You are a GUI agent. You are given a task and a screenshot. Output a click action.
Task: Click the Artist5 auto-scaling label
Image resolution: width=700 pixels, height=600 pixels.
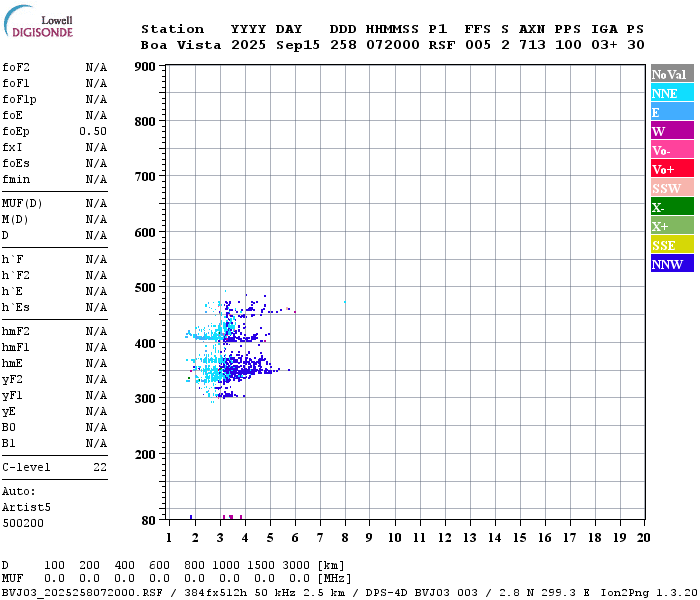(26, 508)
